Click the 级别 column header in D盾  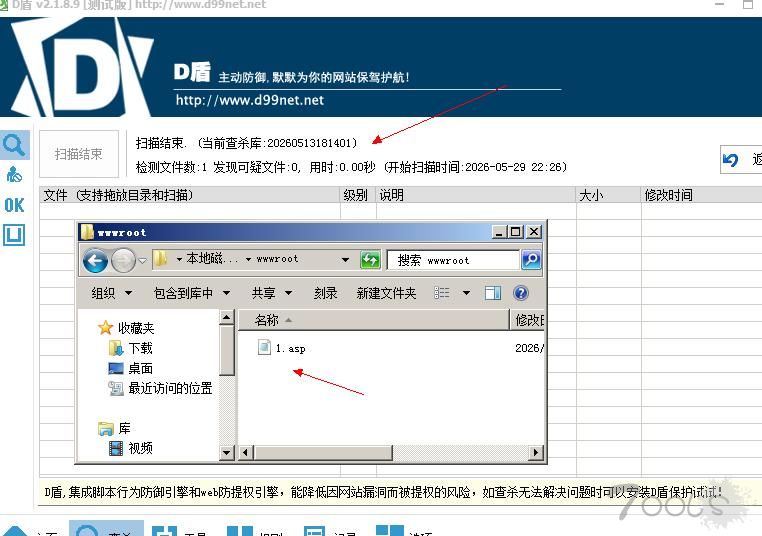[358, 195]
